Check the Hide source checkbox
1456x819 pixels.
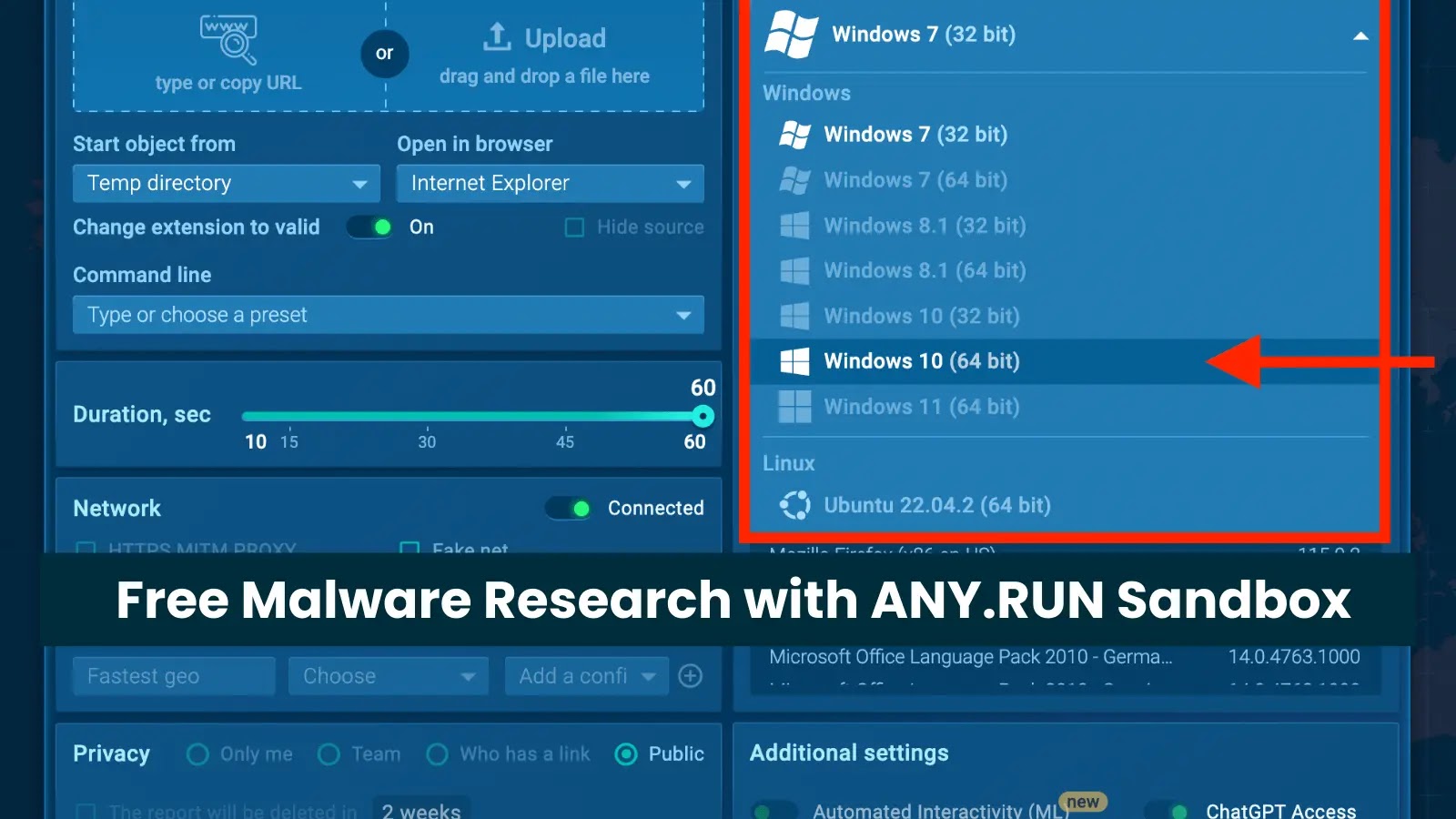coord(574,227)
